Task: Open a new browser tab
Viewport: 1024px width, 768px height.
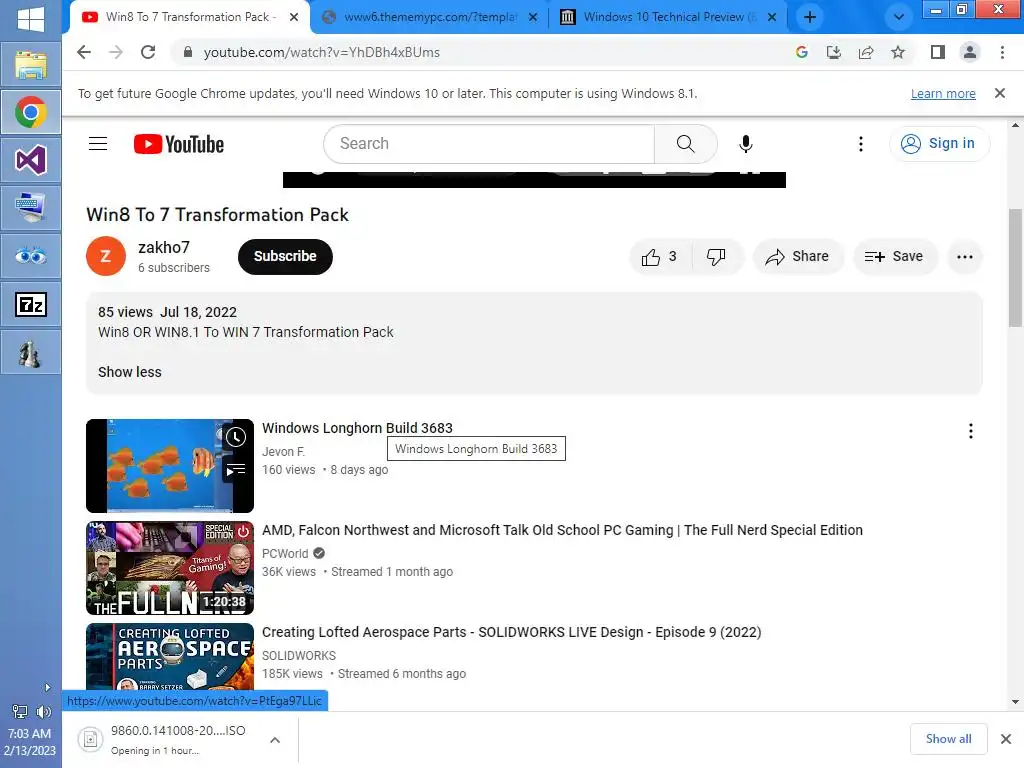Action: pos(810,17)
